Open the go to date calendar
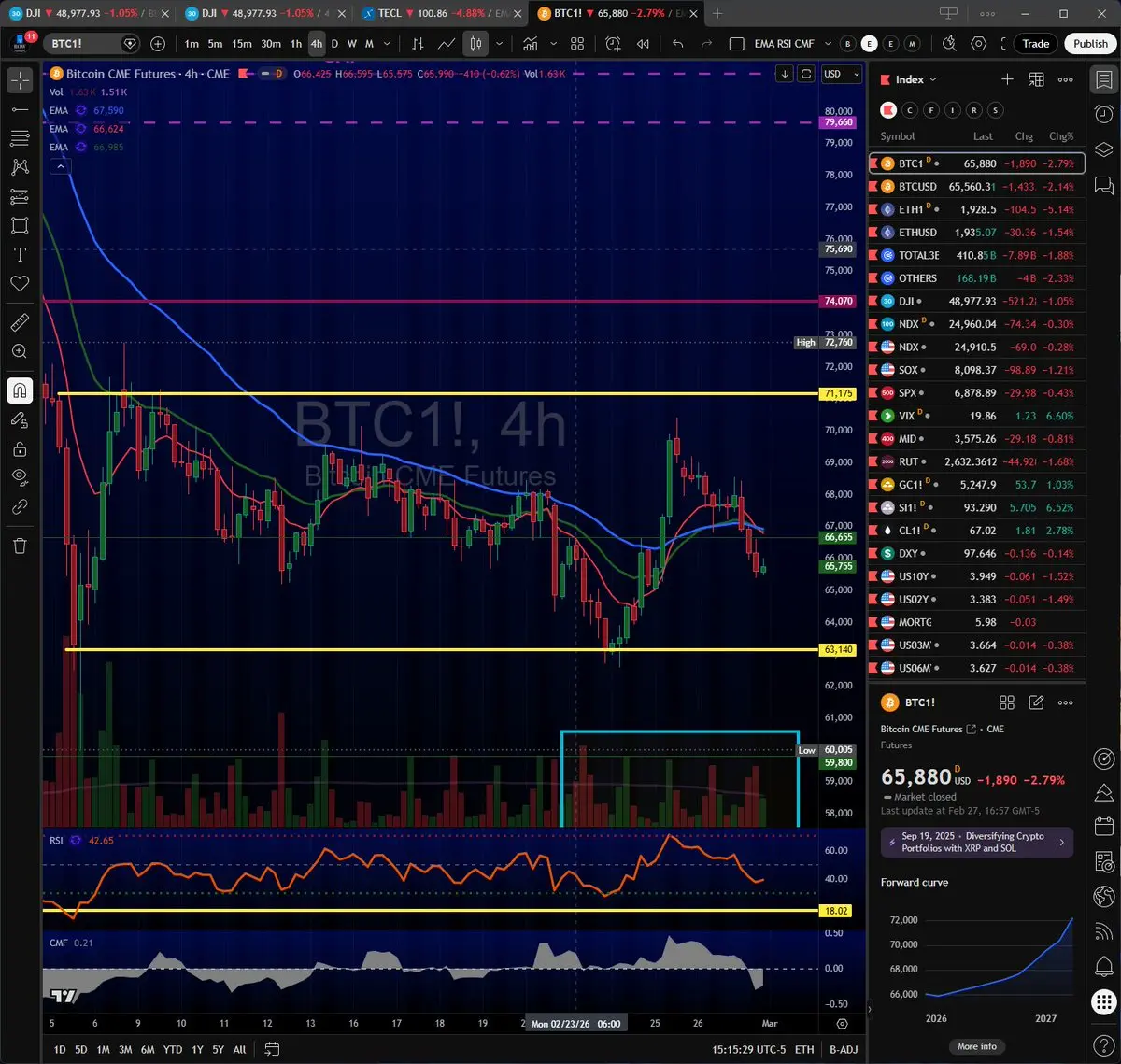 click(x=272, y=1049)
